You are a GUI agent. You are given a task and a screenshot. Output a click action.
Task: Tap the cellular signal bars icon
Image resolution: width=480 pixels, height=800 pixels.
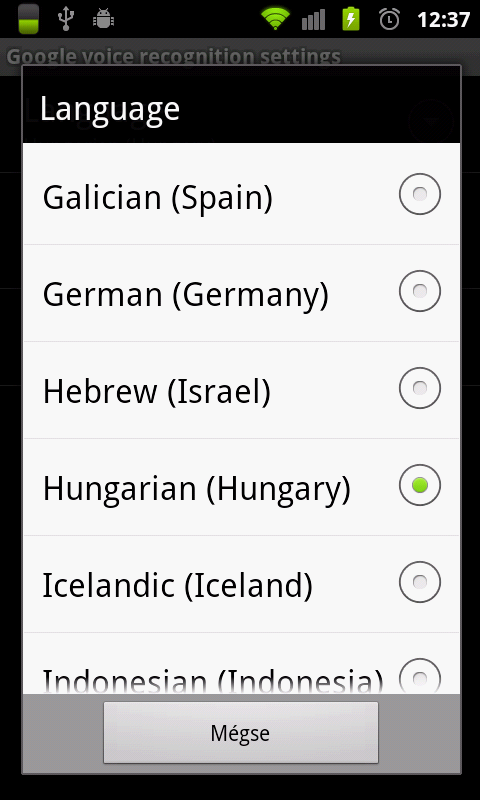[x=313, y=20]
